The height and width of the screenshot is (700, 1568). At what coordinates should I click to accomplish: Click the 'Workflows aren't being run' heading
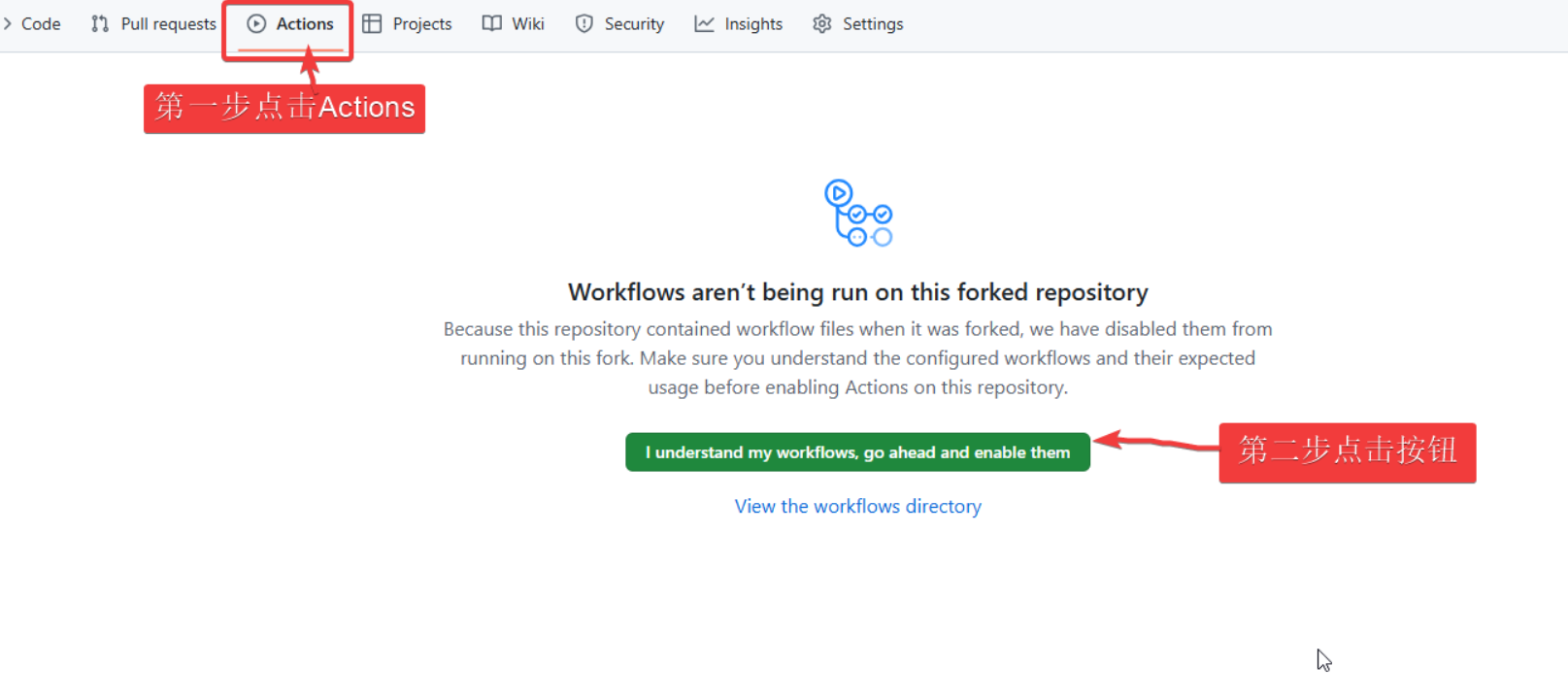pyautogui.click(x=858, y=292)
